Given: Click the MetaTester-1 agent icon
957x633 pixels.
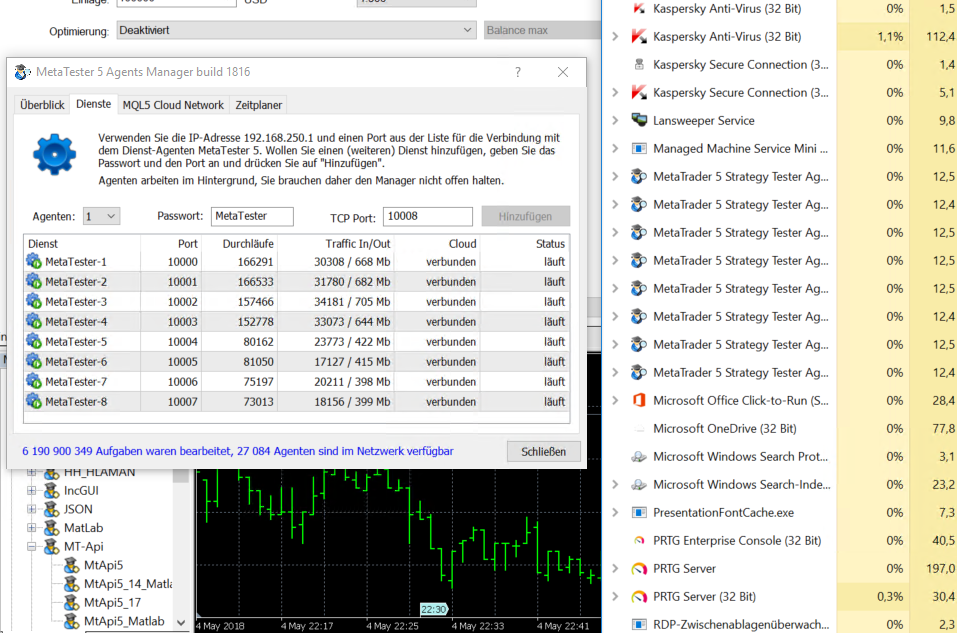Looking at the screenshot, I should [x=34, y=261].
